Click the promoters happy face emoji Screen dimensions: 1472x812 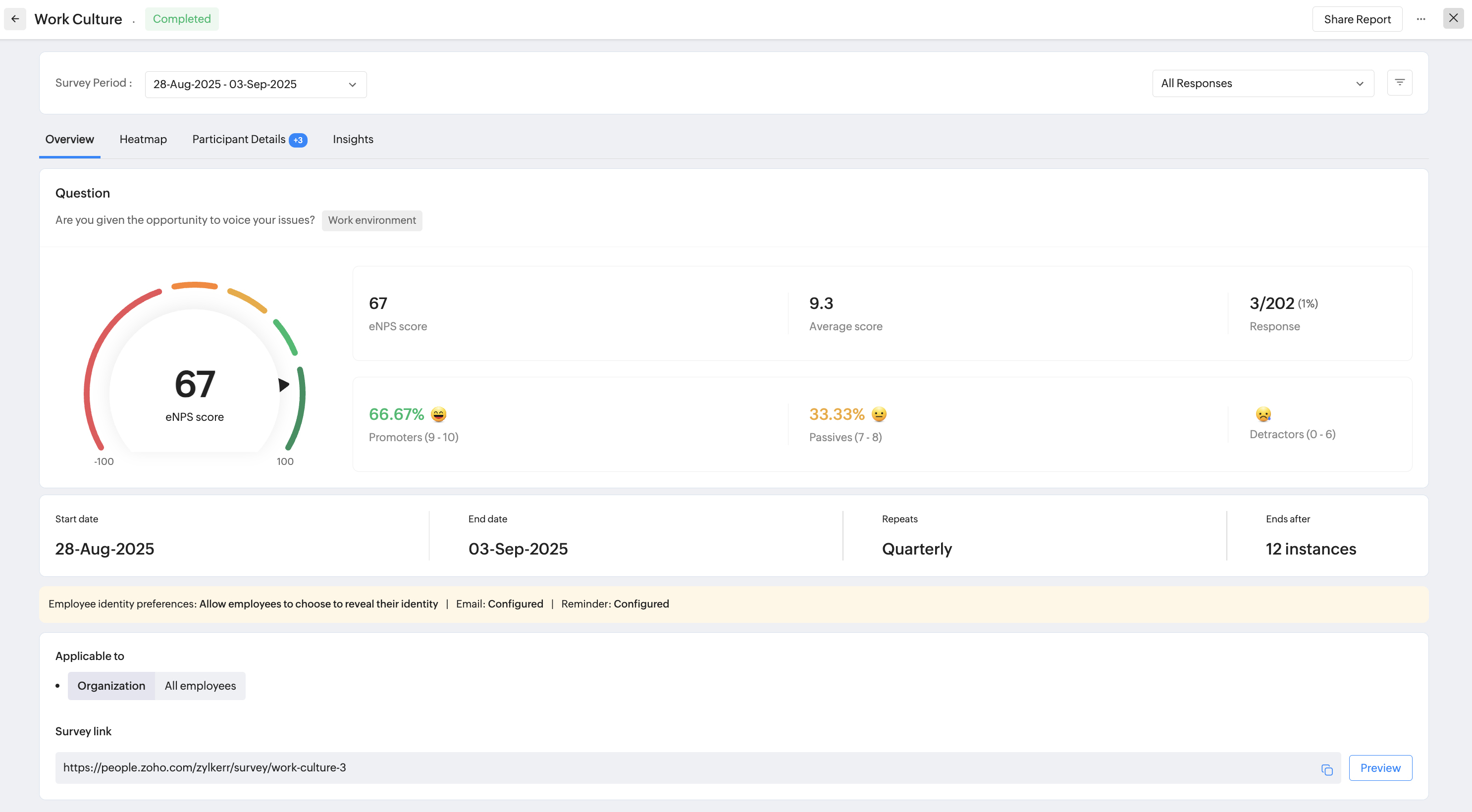click(x=438, y=414)
